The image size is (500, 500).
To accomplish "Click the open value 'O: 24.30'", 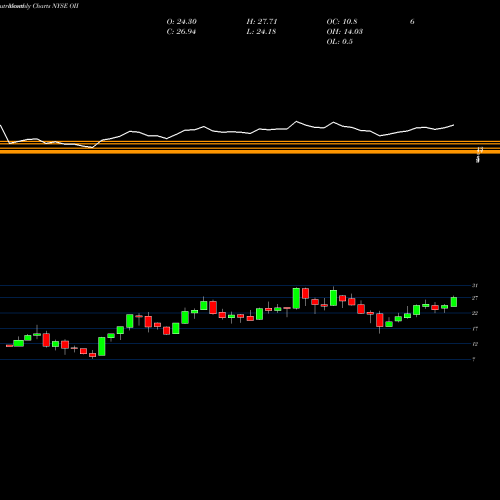I will coord(182,22).
